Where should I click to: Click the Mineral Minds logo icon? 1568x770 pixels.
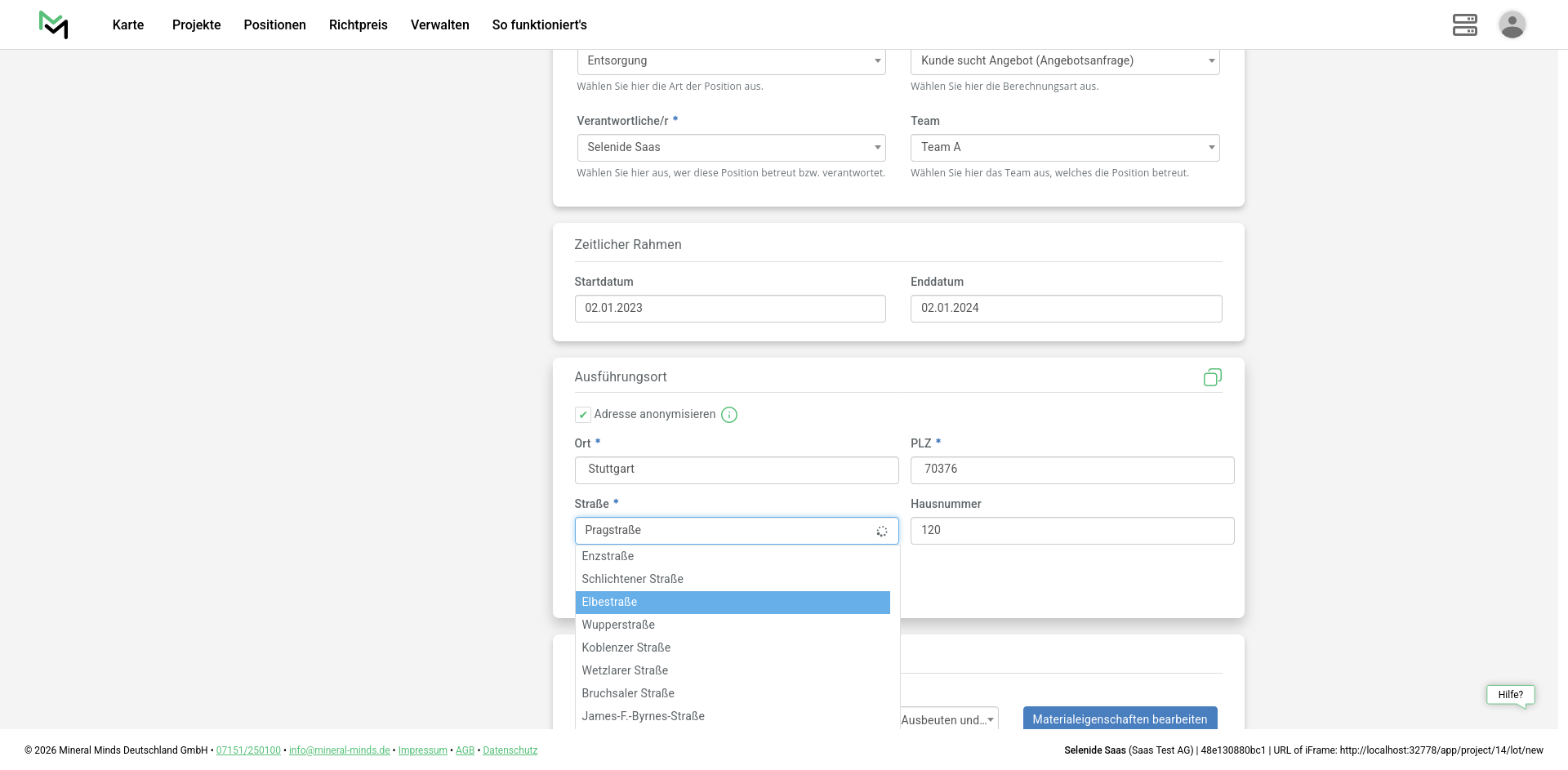54,24
